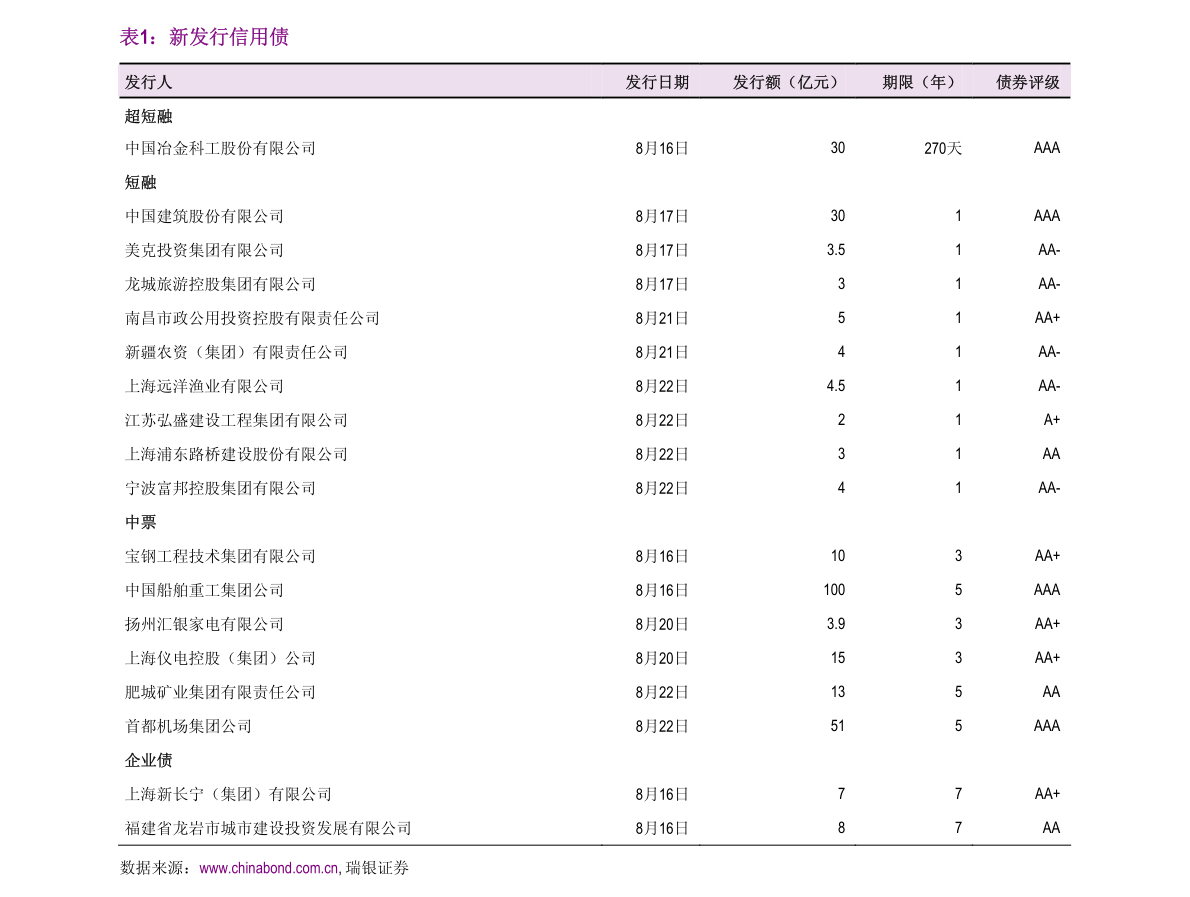Select issuer 肥城矿业集团有限责任公司
This screenshot has width=1190, height=897.
pos(220,692)
